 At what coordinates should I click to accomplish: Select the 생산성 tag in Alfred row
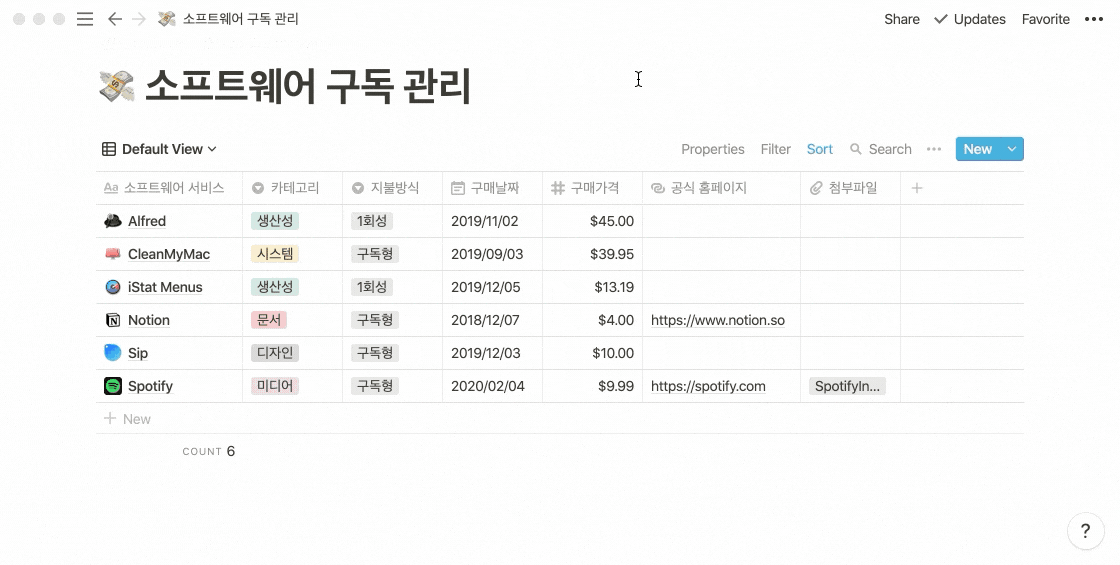tap(274, 221)
